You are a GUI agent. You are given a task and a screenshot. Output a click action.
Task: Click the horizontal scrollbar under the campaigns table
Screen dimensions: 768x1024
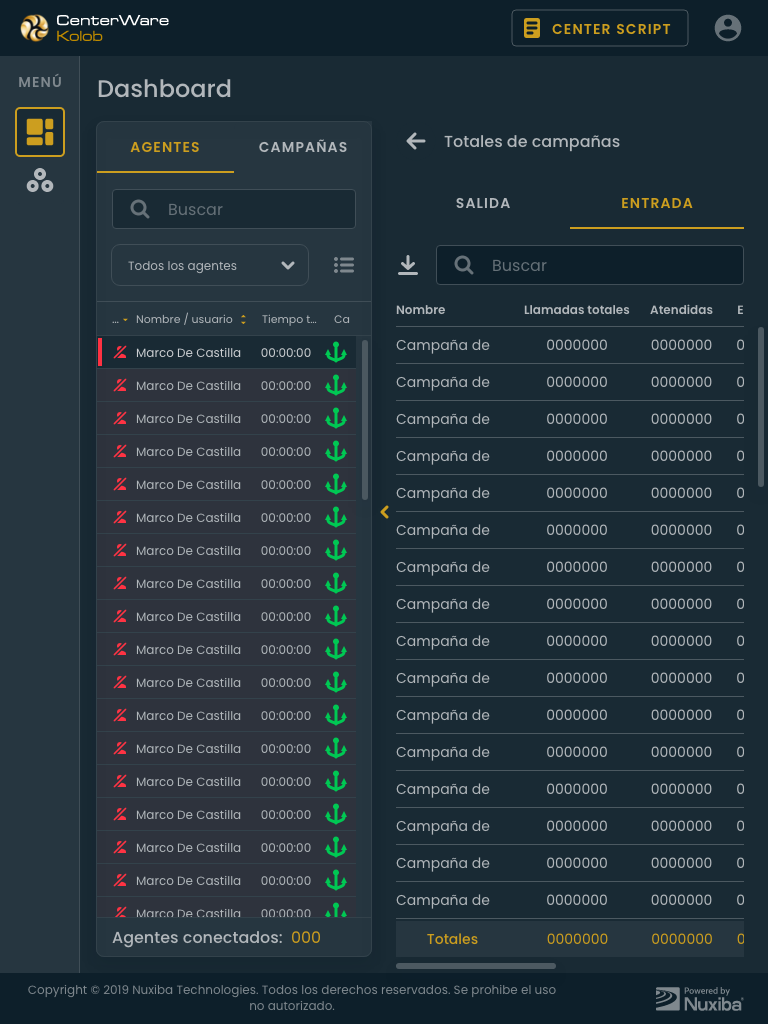[475, 966]
